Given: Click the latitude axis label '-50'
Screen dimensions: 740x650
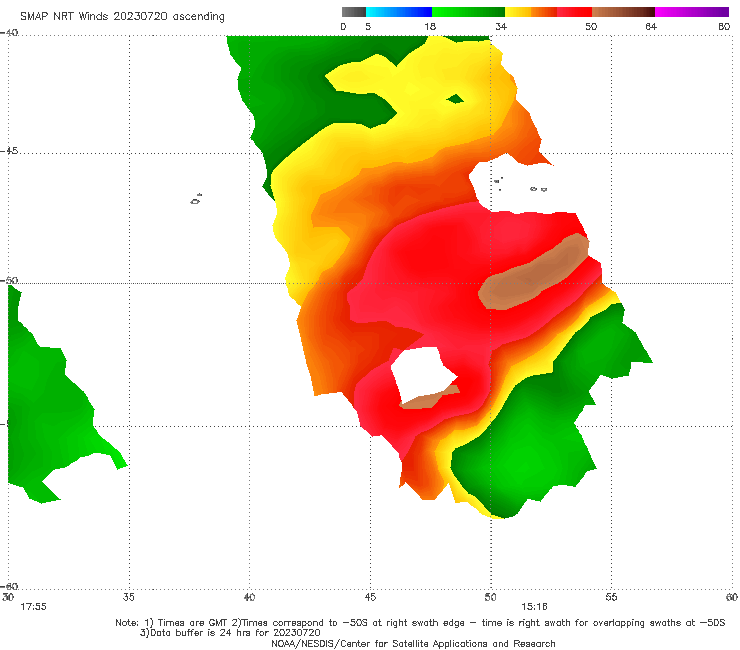Looking at the screenshot, I should tap(9, 281).
